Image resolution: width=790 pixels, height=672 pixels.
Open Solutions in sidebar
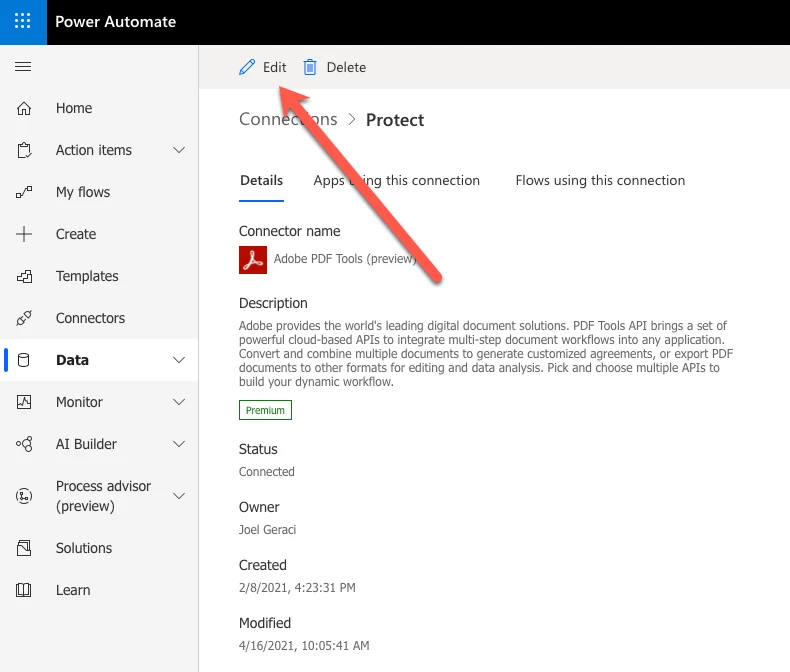[x=84, y=548]
